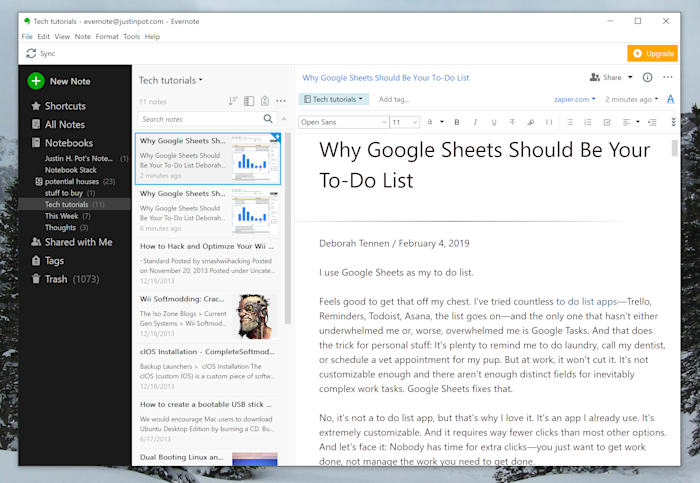Screen dimensions: 700x483
Task: Open the Format menu
Action: 106,37
